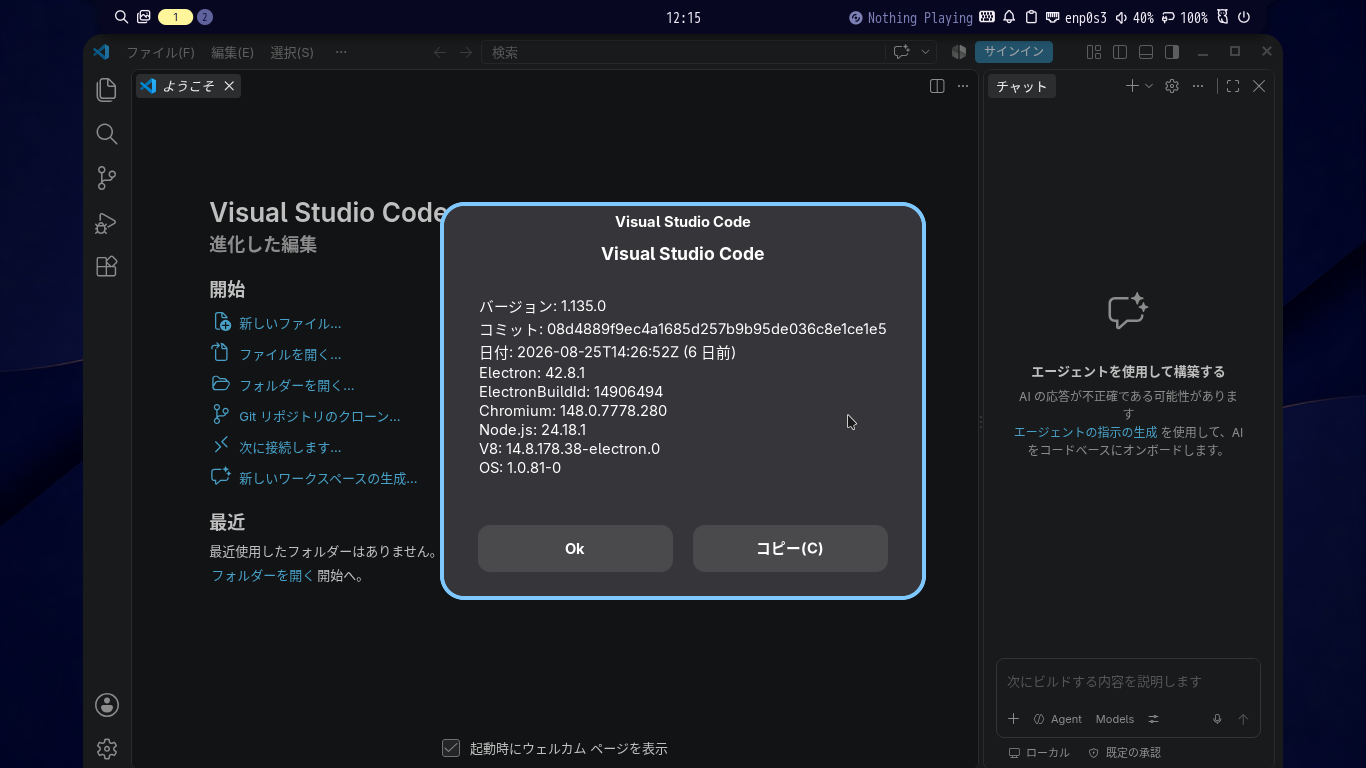Viewport: 1366px width, 768px height.
Task: Start a new chat with the plus icon
Action: click(x=1132, y=86)
